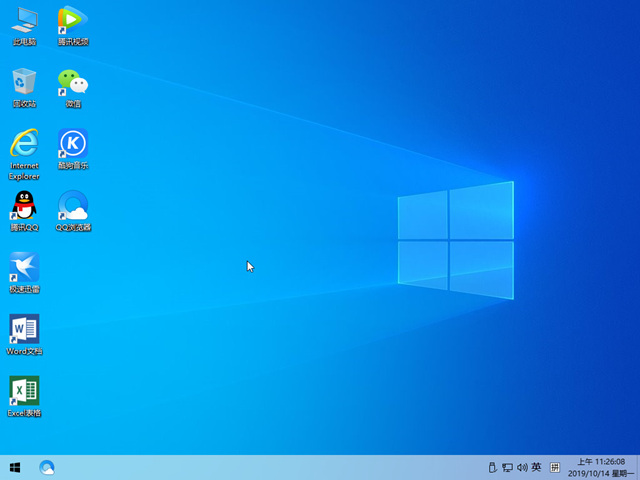This screenshot has height=480, width=640.
Task: Toggle the 英 input language indicator
Action: [536, 467]
